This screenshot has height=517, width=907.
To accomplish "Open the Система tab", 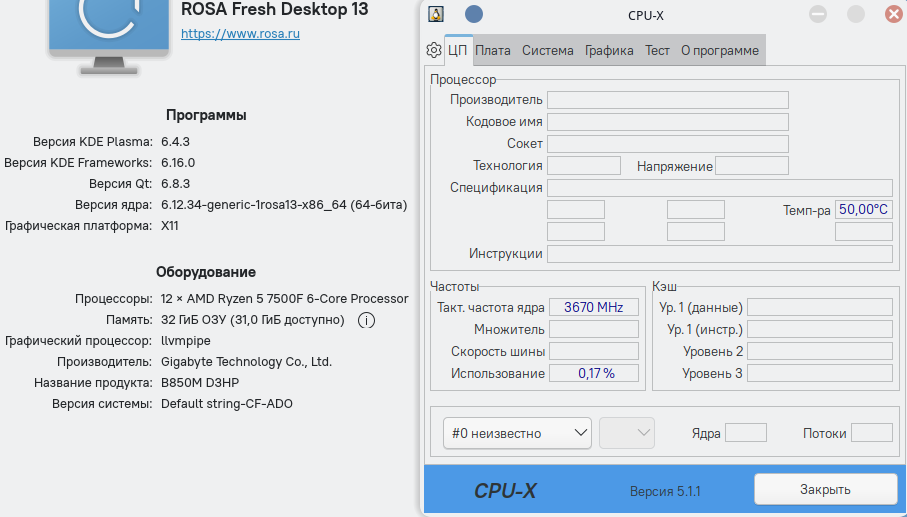I will point(547,51).
